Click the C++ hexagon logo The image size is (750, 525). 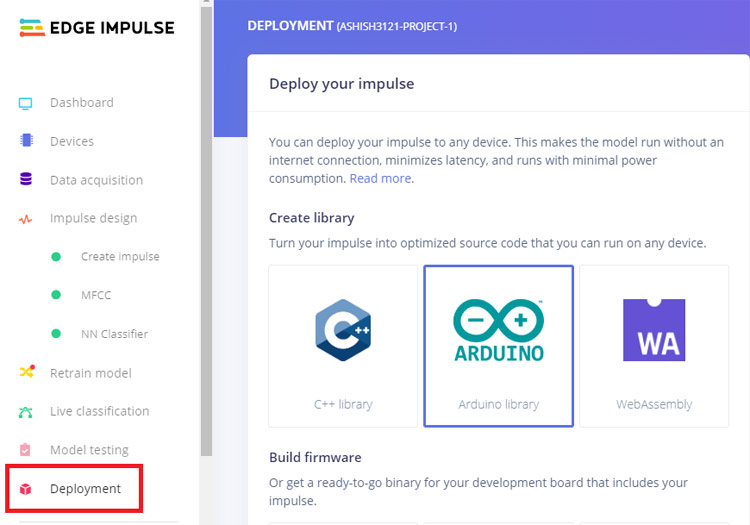(x=343, y=330)
